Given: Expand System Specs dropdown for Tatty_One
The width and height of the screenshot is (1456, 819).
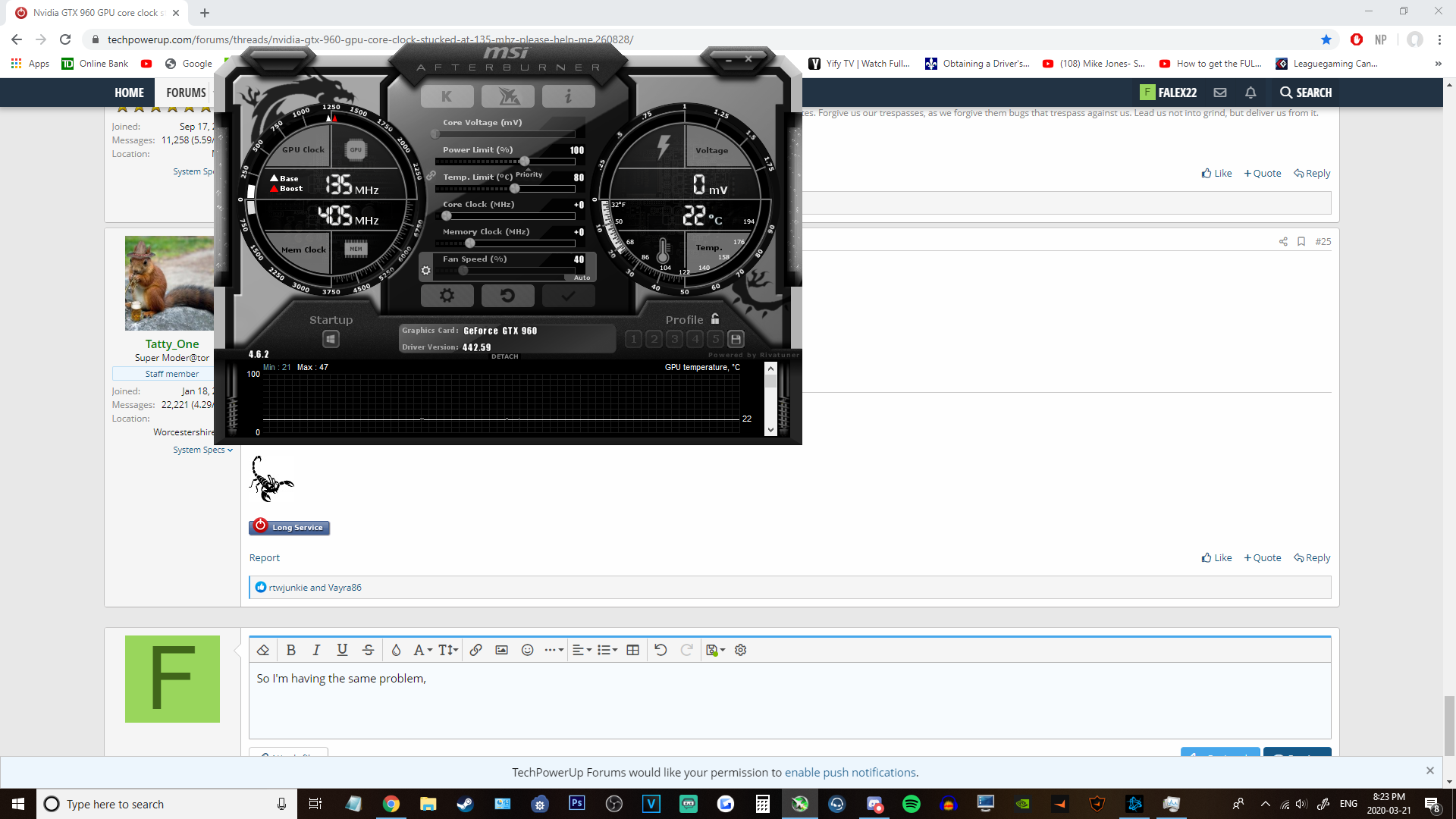Looking at the screenshot, I should click(x=200, y=449).
